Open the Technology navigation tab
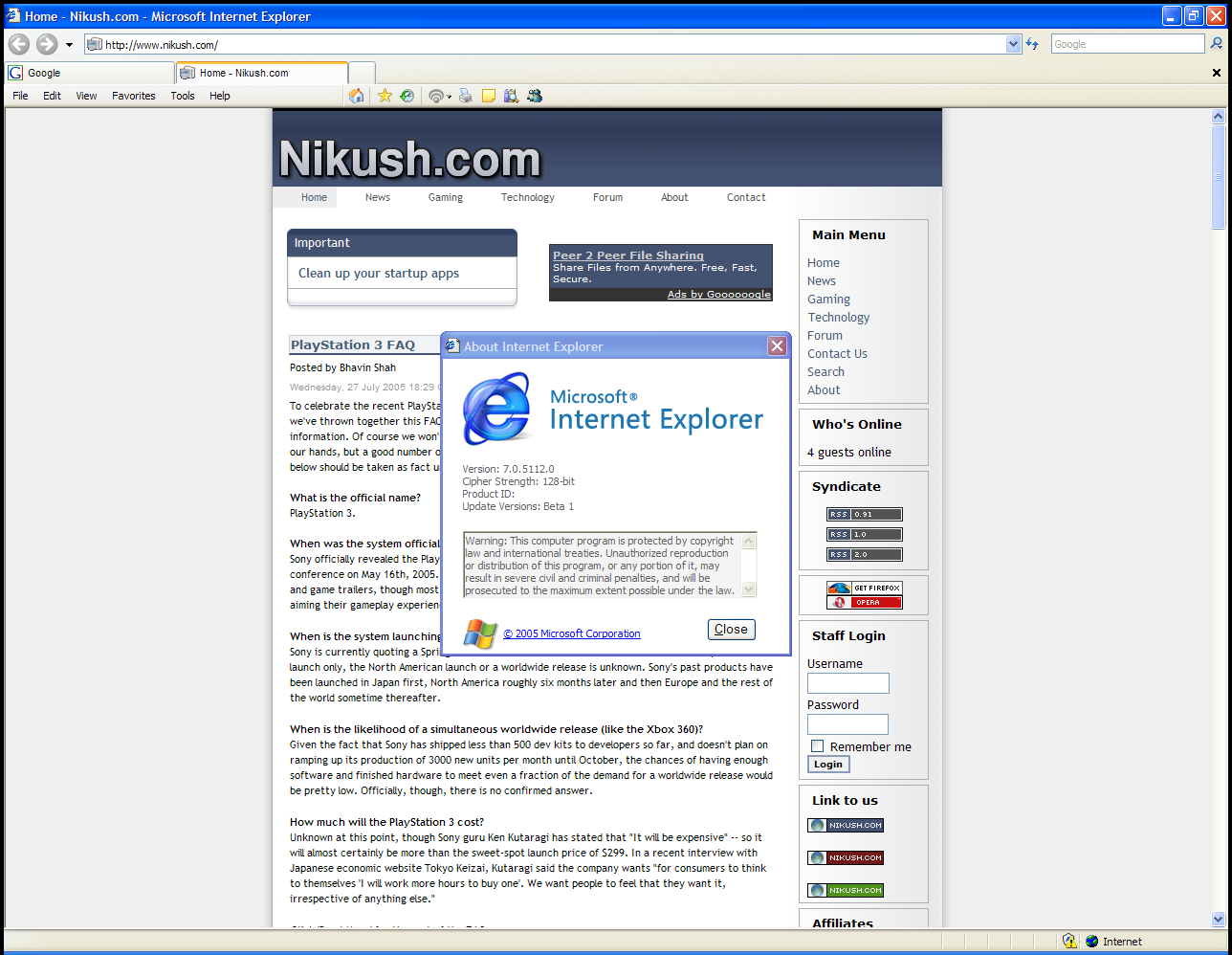The image size is (1232, 955). pos(528,197)
